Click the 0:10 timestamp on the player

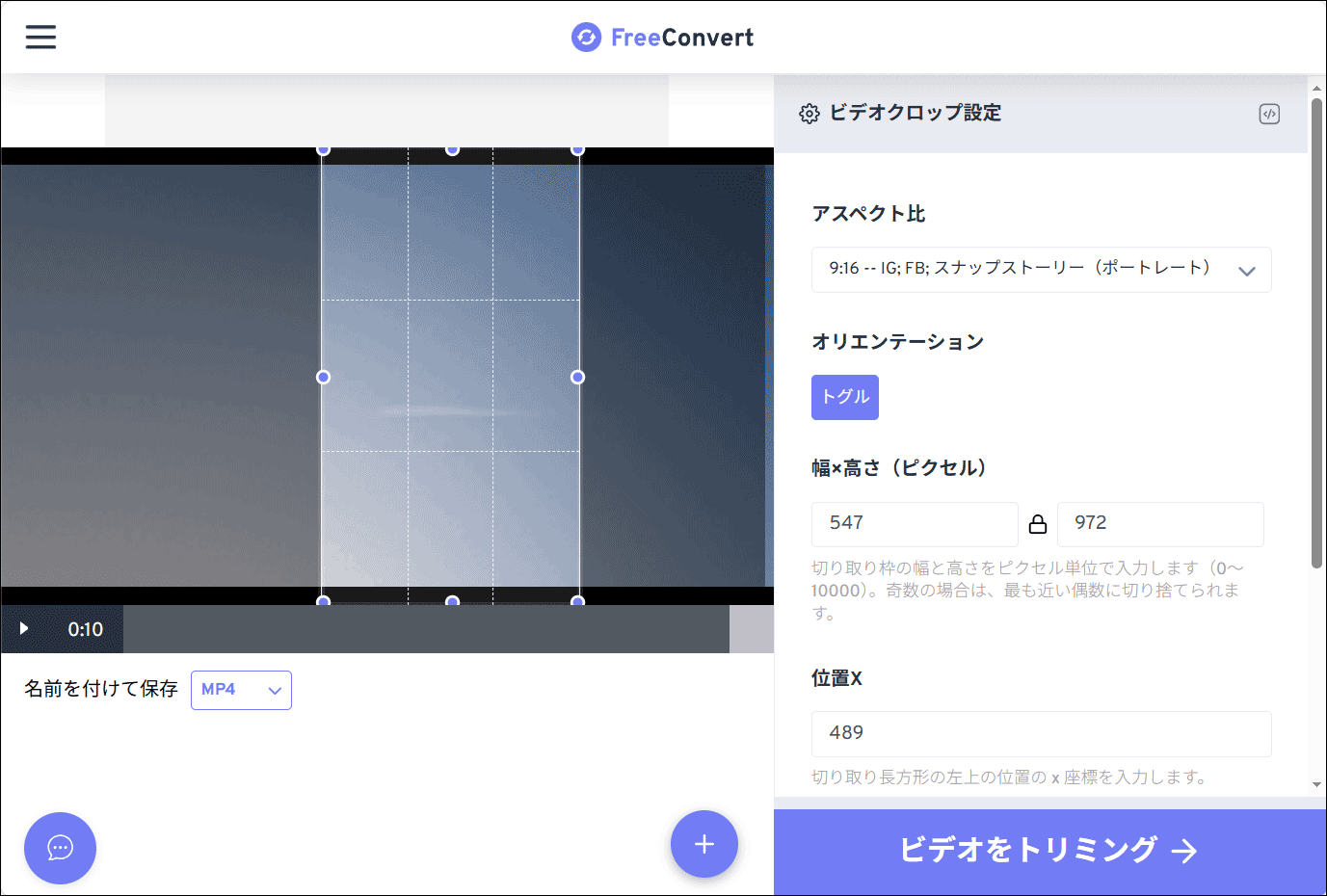tap(85, 629)
